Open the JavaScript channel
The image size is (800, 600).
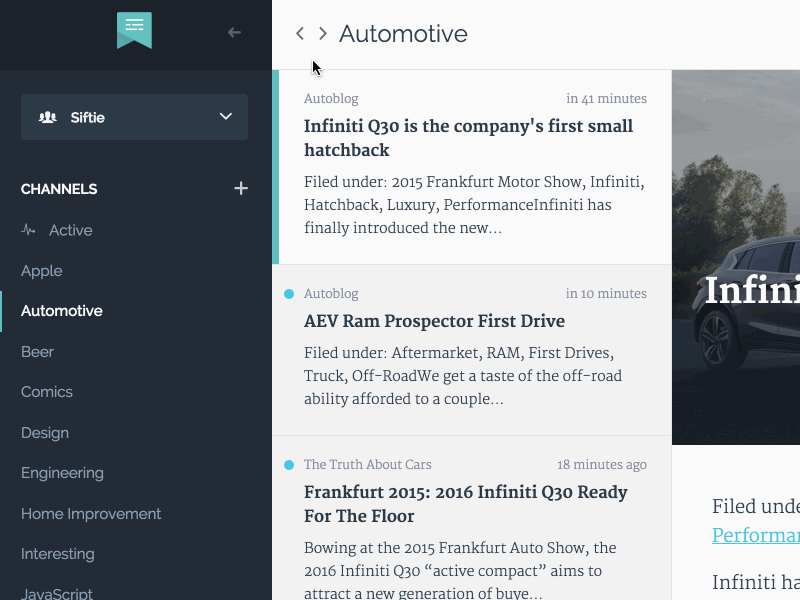click(x=57, y=593)
